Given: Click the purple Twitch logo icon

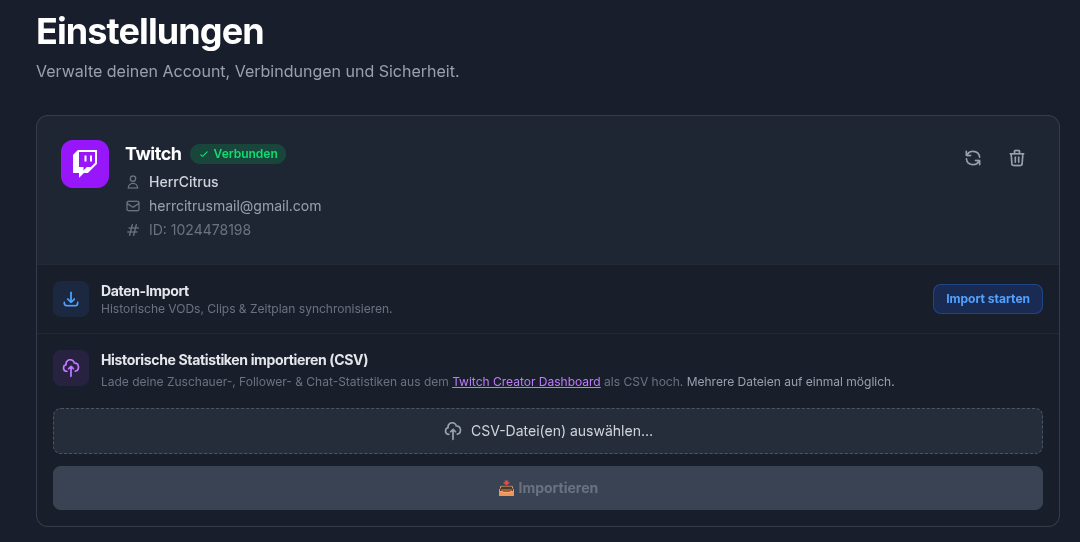Looking at the screenshot, I should coord(85,164).
